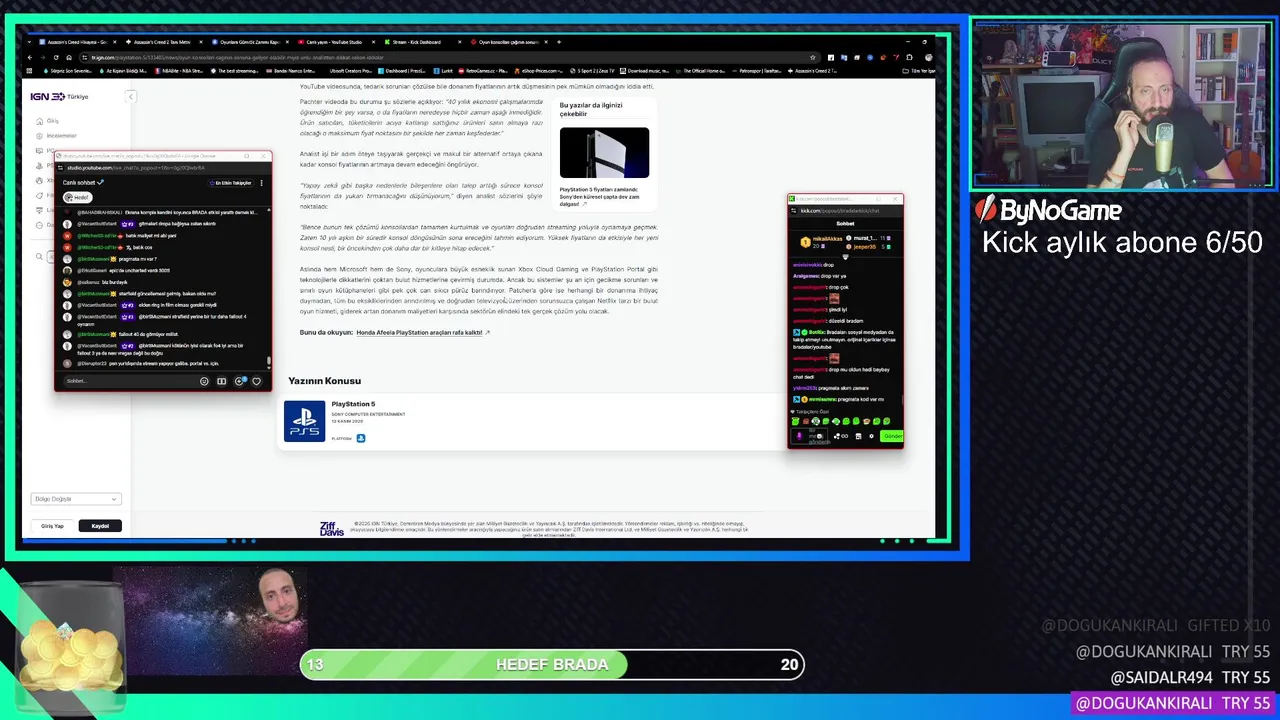Image resolution: width=1280 pixels, height=720 pixels.
Task: Open a new browser tab with plus
Action: click(x=559, y=42)
